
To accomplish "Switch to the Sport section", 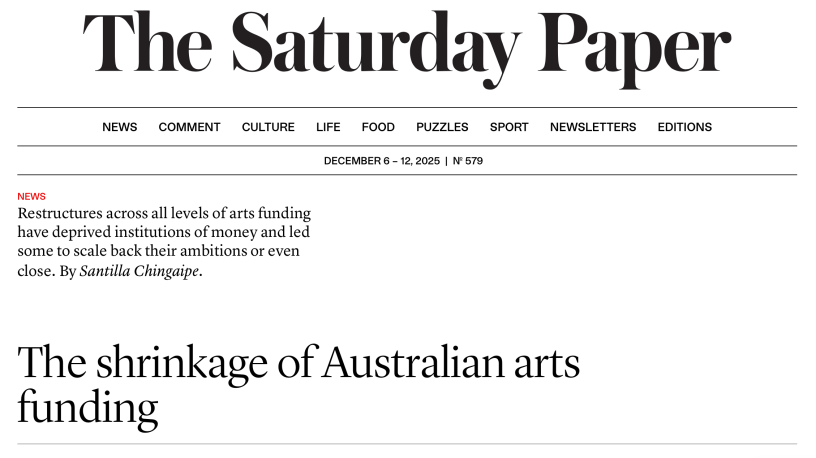I will coord(509,127).
